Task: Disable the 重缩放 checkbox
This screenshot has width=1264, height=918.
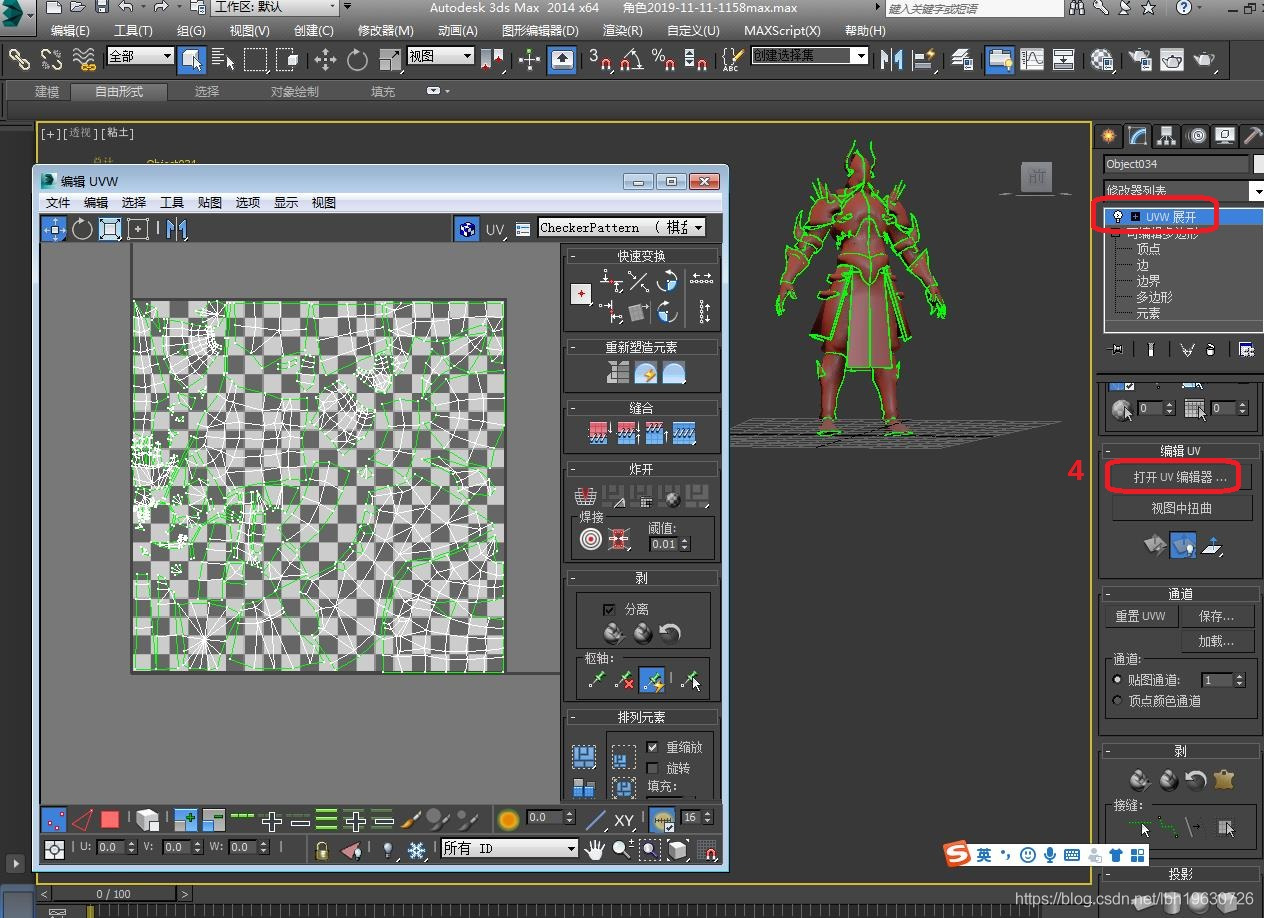Action: click(653, 747)
